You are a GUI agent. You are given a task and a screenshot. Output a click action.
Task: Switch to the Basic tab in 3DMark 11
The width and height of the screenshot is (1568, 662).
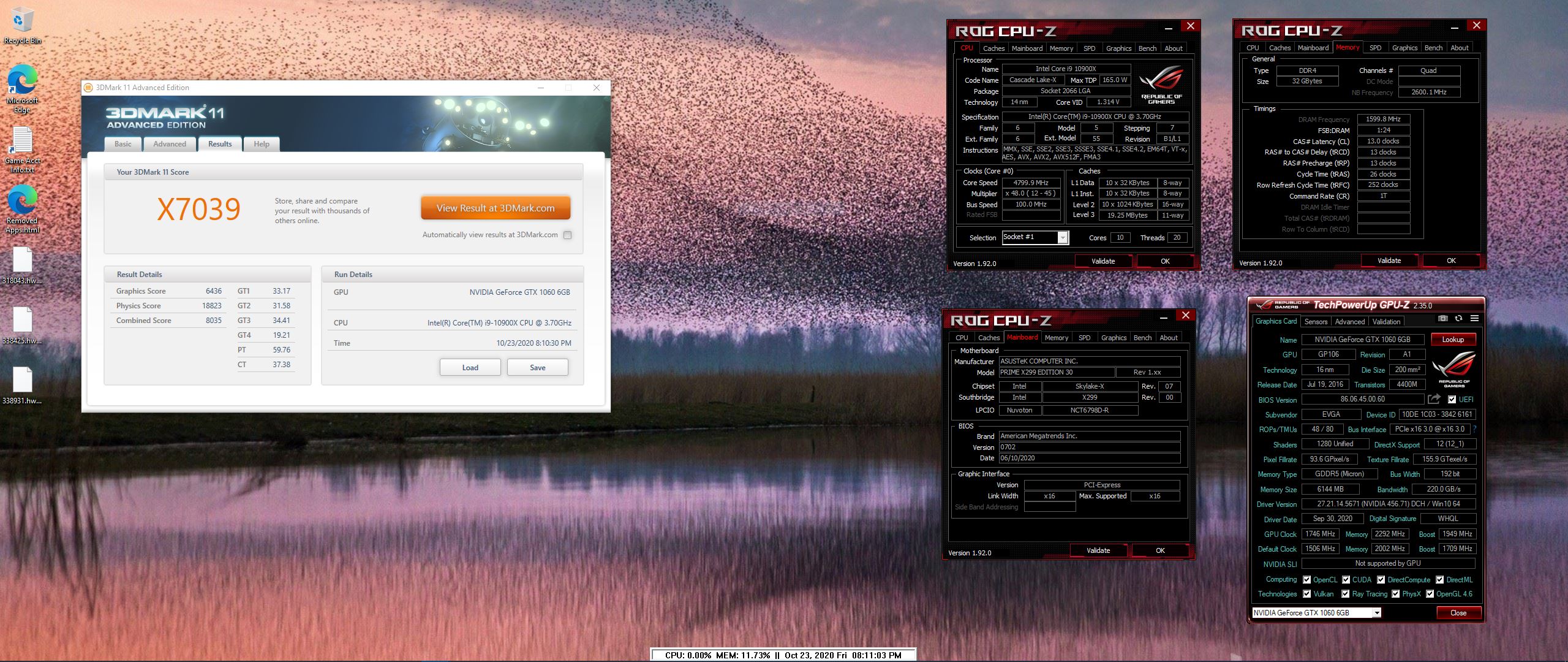pos(123,144)
